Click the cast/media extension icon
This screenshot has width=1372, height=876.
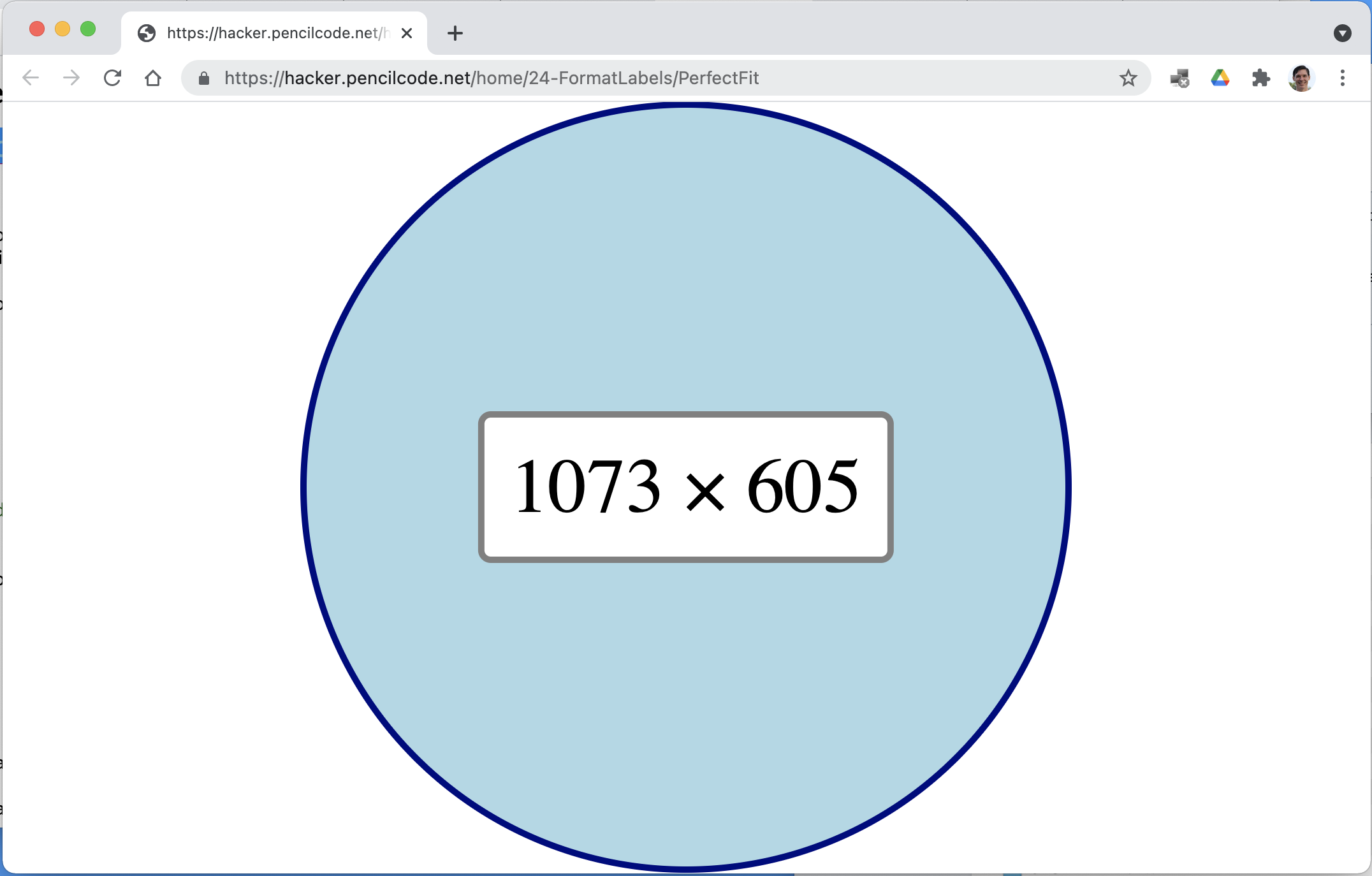coord(1179,78)
